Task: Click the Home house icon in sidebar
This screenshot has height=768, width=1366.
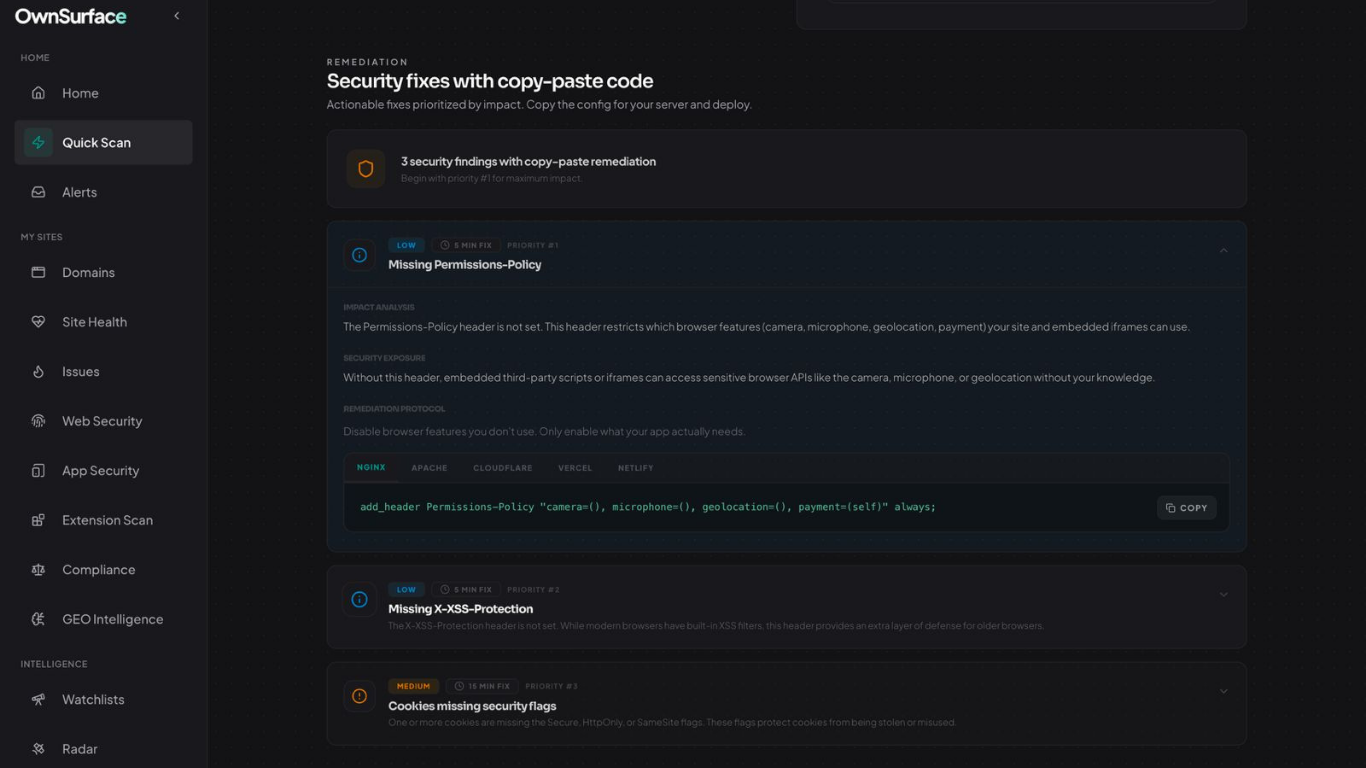Action: [38, 93]
